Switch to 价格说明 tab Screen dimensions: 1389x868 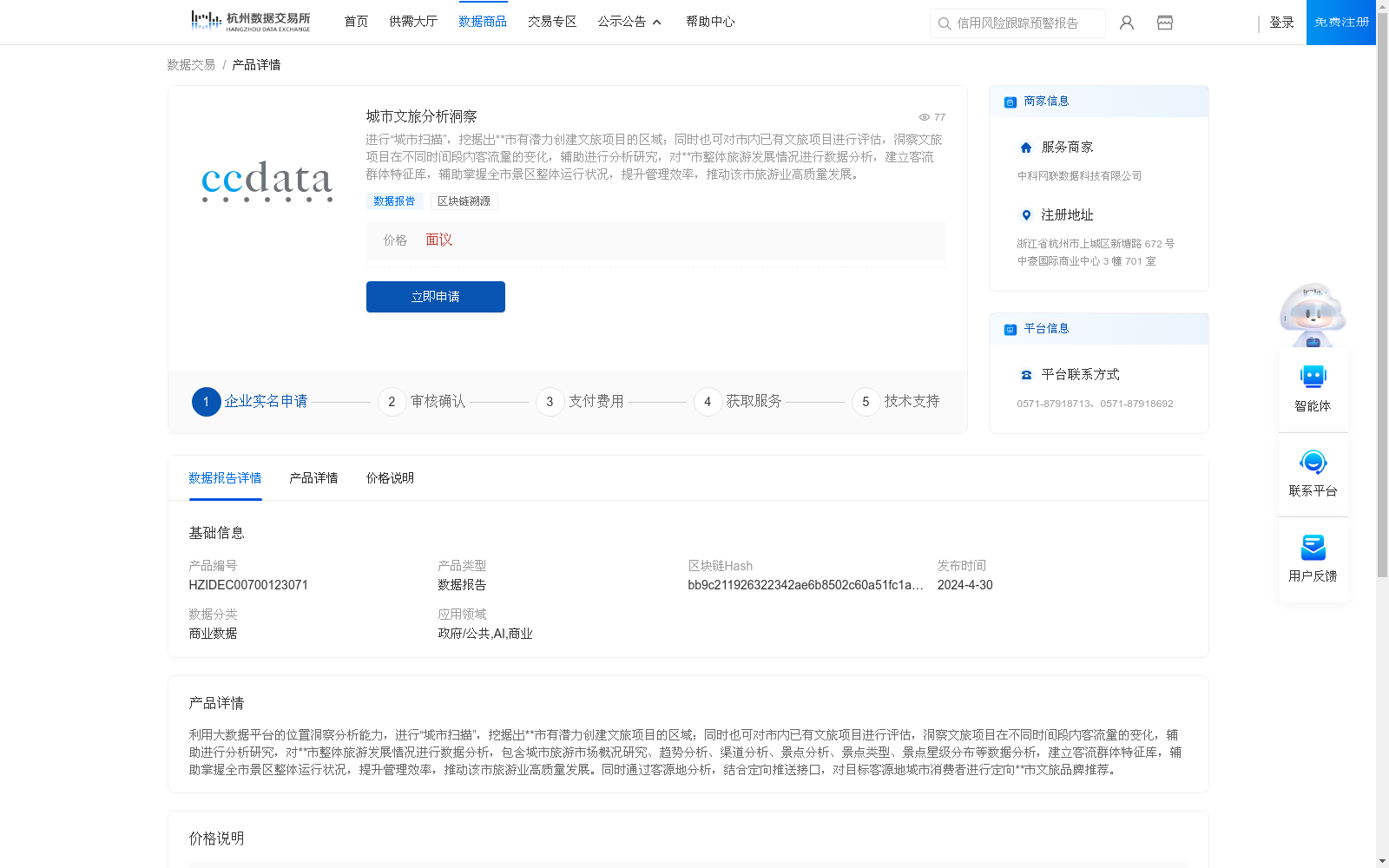pyautogui.click(x=390, y=478)
